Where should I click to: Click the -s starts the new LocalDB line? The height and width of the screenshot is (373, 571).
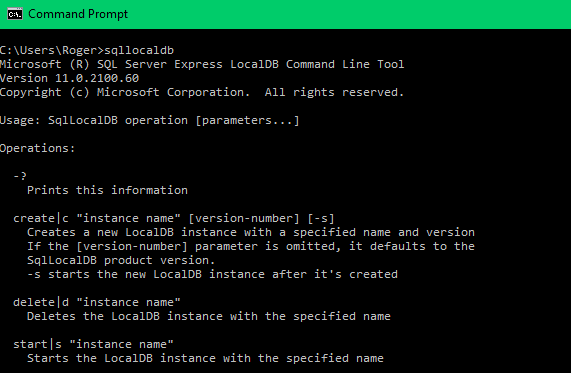click(212, 274)
